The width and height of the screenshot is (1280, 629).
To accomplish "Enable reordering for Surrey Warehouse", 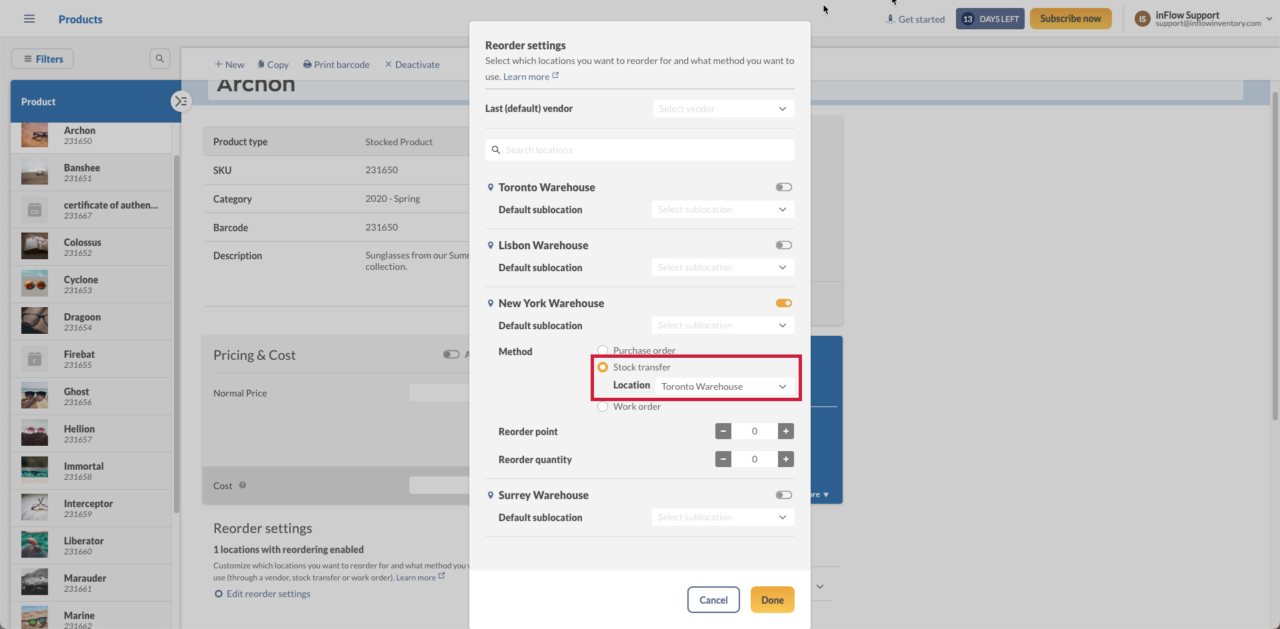I will coord(784,495).
